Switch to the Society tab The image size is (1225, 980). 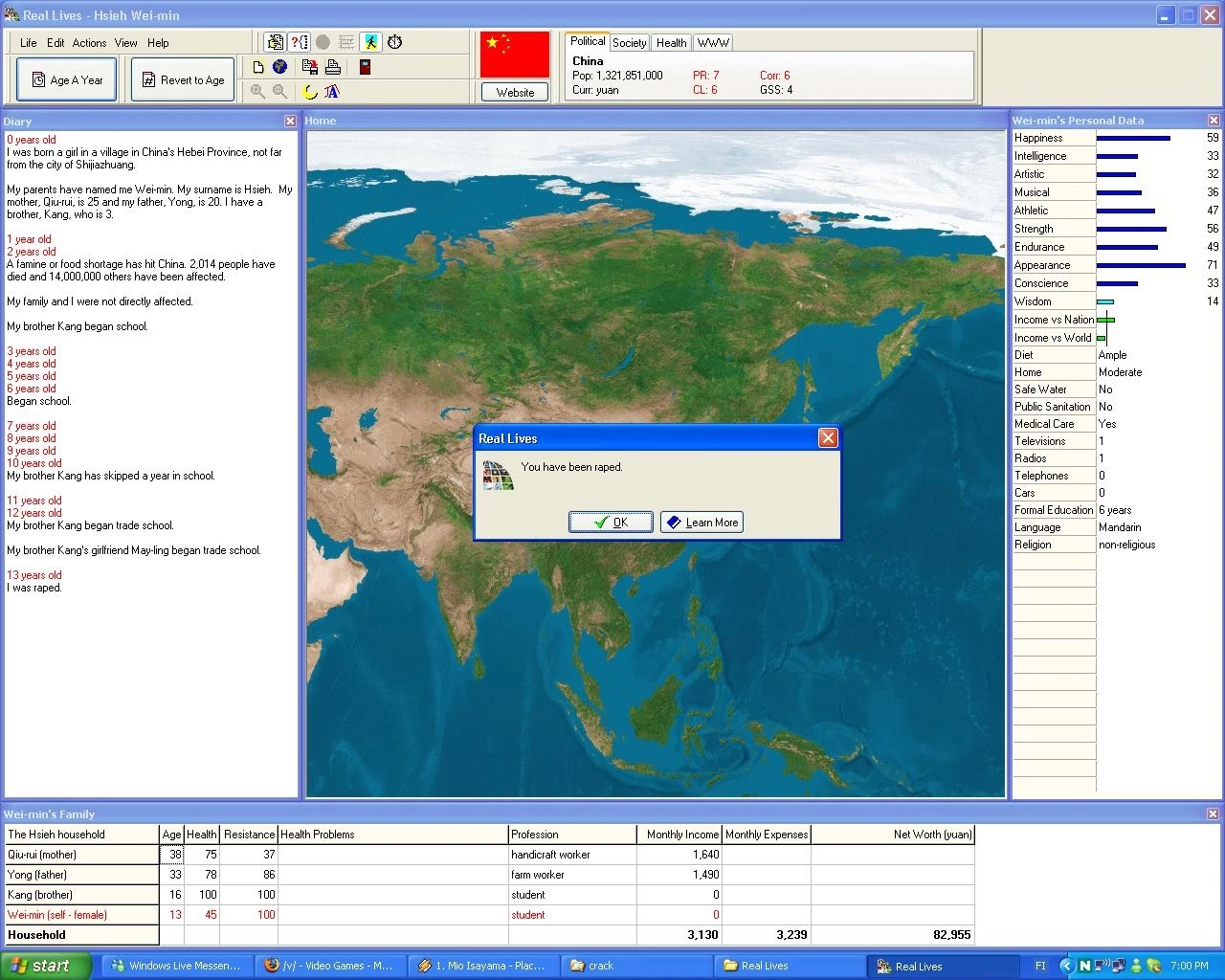click(629, 43)
